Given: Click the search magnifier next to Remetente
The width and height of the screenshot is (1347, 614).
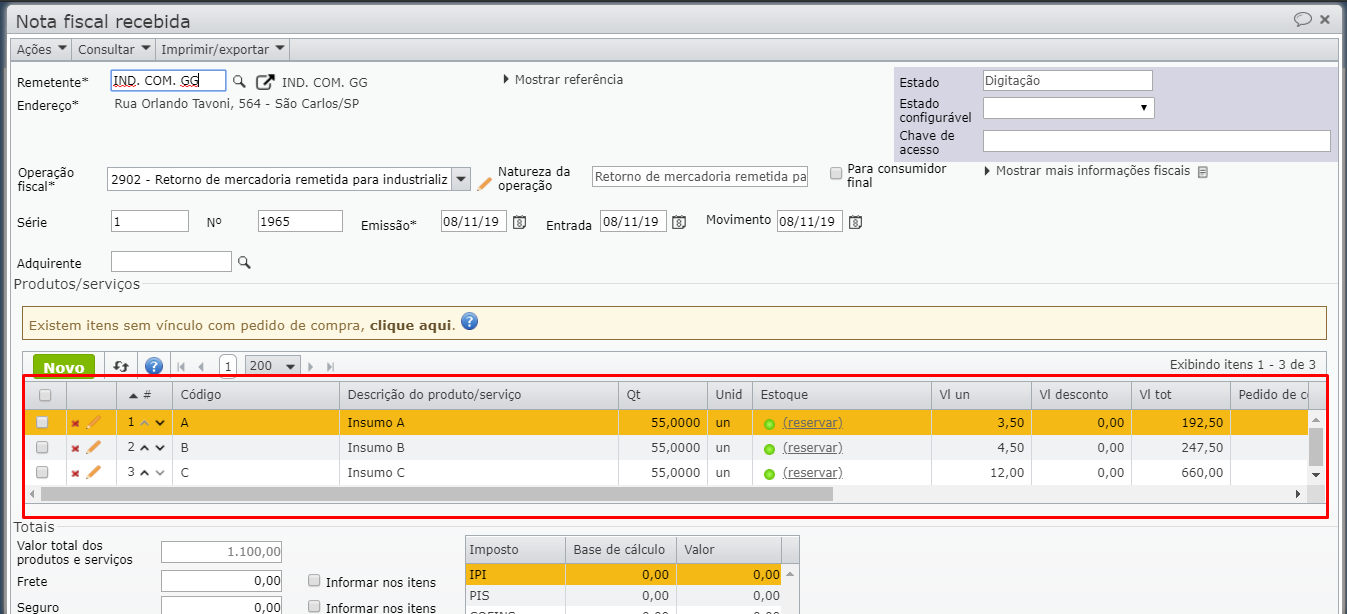Looking at the screenshot, I should pos(239,82).
